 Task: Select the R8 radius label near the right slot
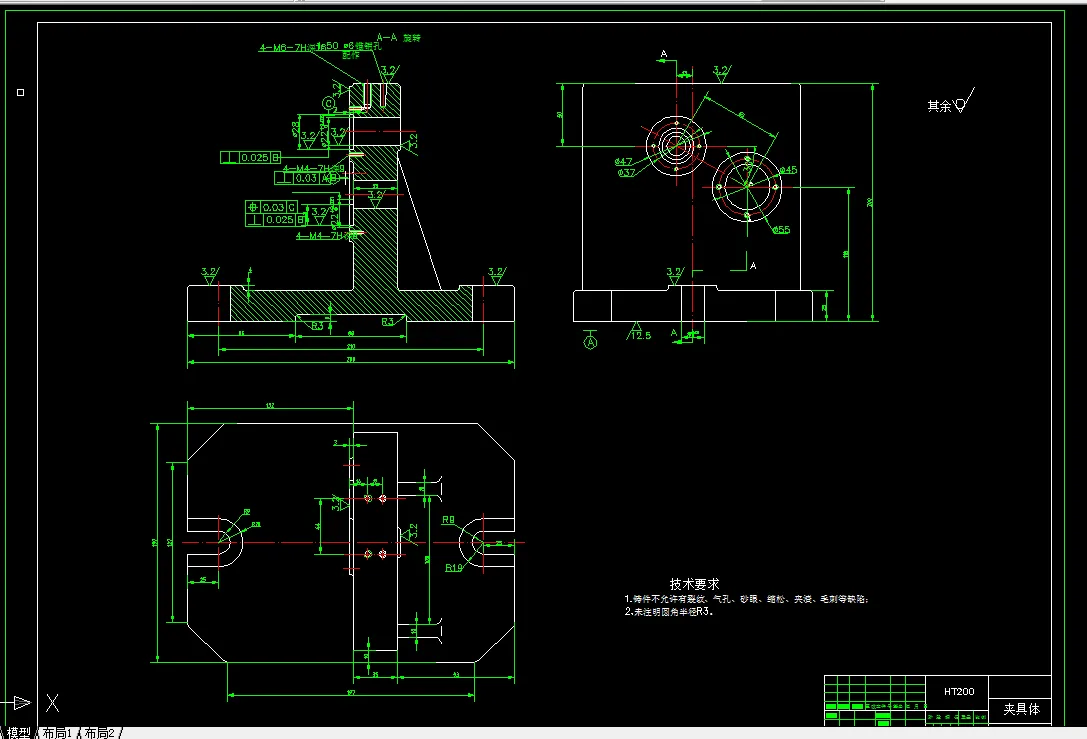449,520
